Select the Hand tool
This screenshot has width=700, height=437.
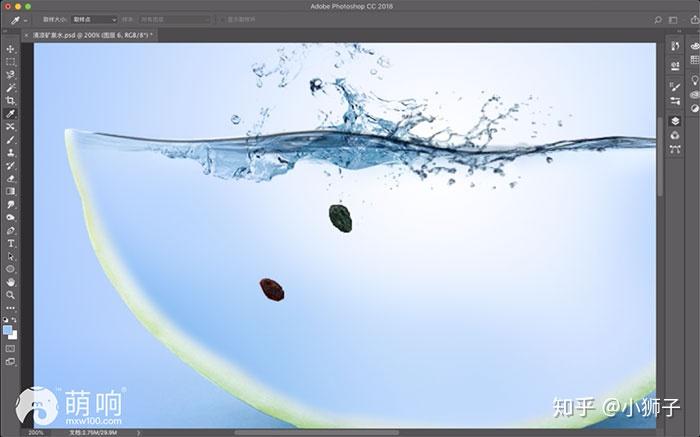tap(10, 282)
